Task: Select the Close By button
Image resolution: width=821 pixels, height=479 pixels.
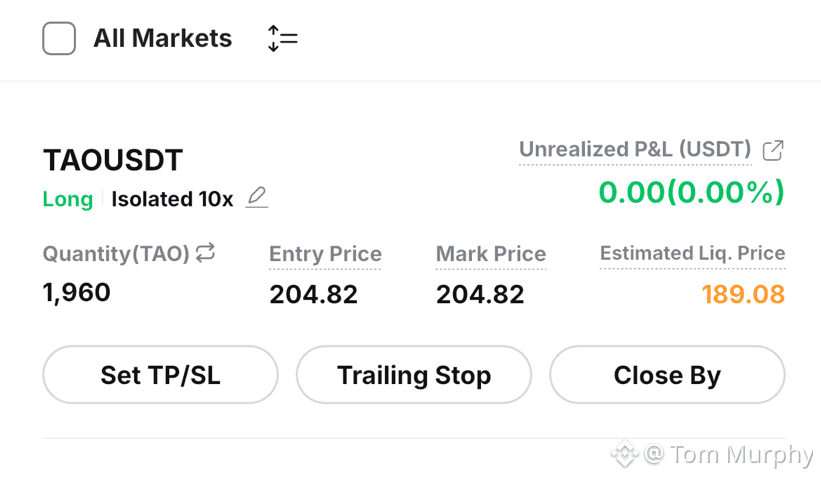Action: tap(667, 375)
